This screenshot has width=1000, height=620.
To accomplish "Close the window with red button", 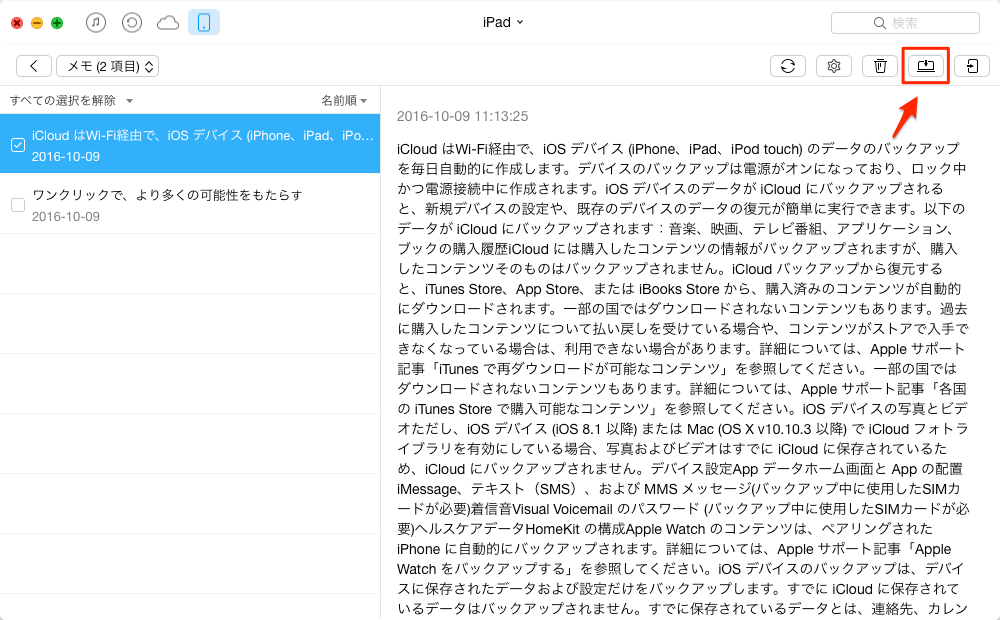I will click(17, 23).
